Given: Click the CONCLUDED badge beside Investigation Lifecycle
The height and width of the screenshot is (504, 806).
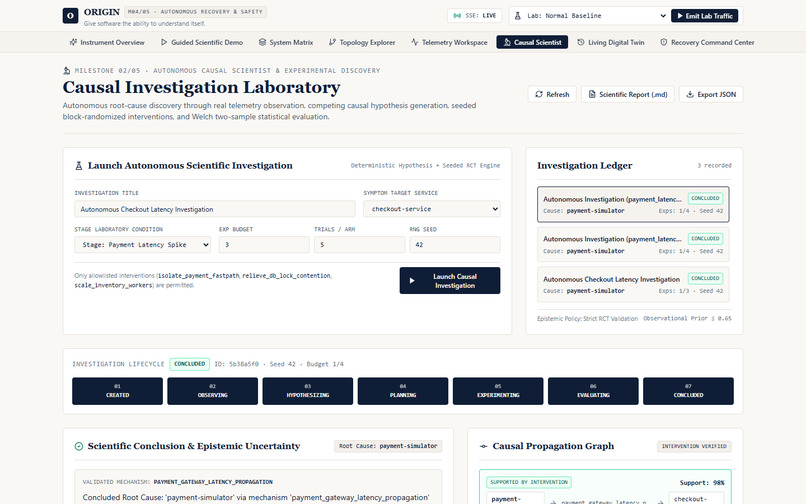Looking at the screenshot, I should 189,364.
